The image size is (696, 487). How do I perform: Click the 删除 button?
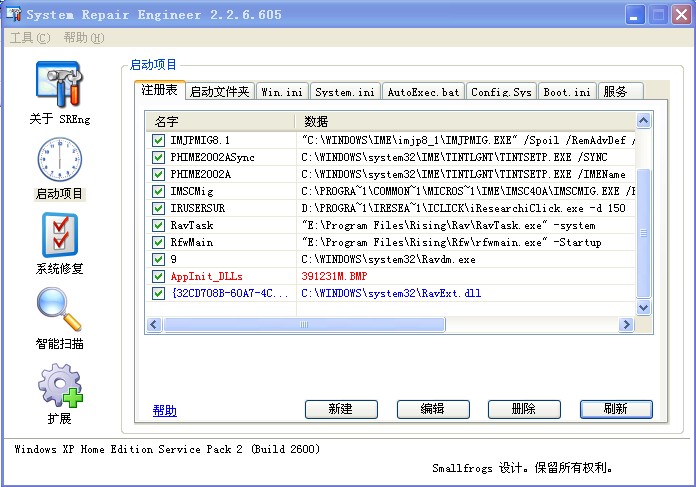[x=524, y=409]
